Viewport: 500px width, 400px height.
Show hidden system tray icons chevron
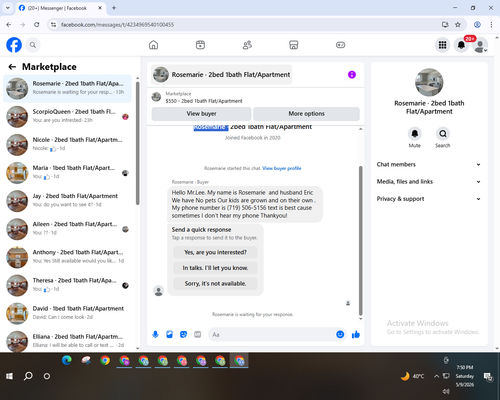436,376
